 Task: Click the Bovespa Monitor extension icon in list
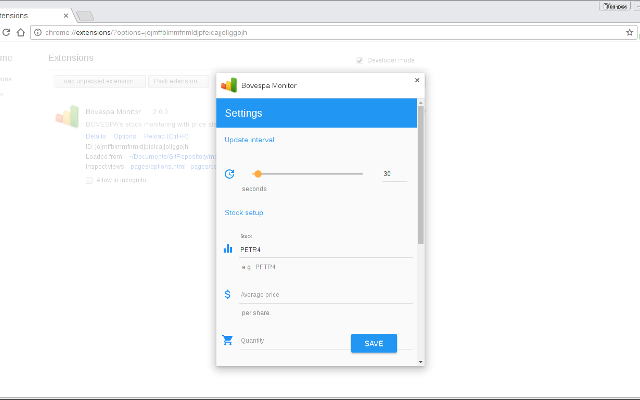pos(67,116)
